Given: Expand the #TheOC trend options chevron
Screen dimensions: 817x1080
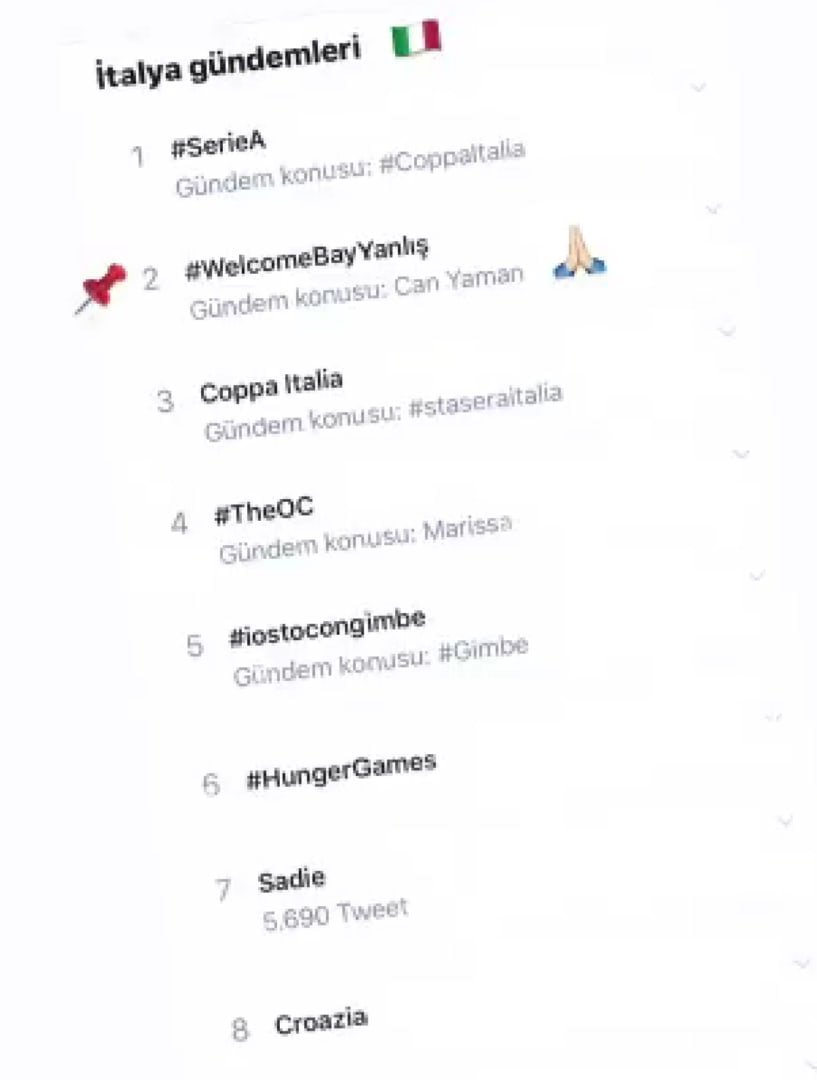Looking at the screenshot, I should pos(741,453).
